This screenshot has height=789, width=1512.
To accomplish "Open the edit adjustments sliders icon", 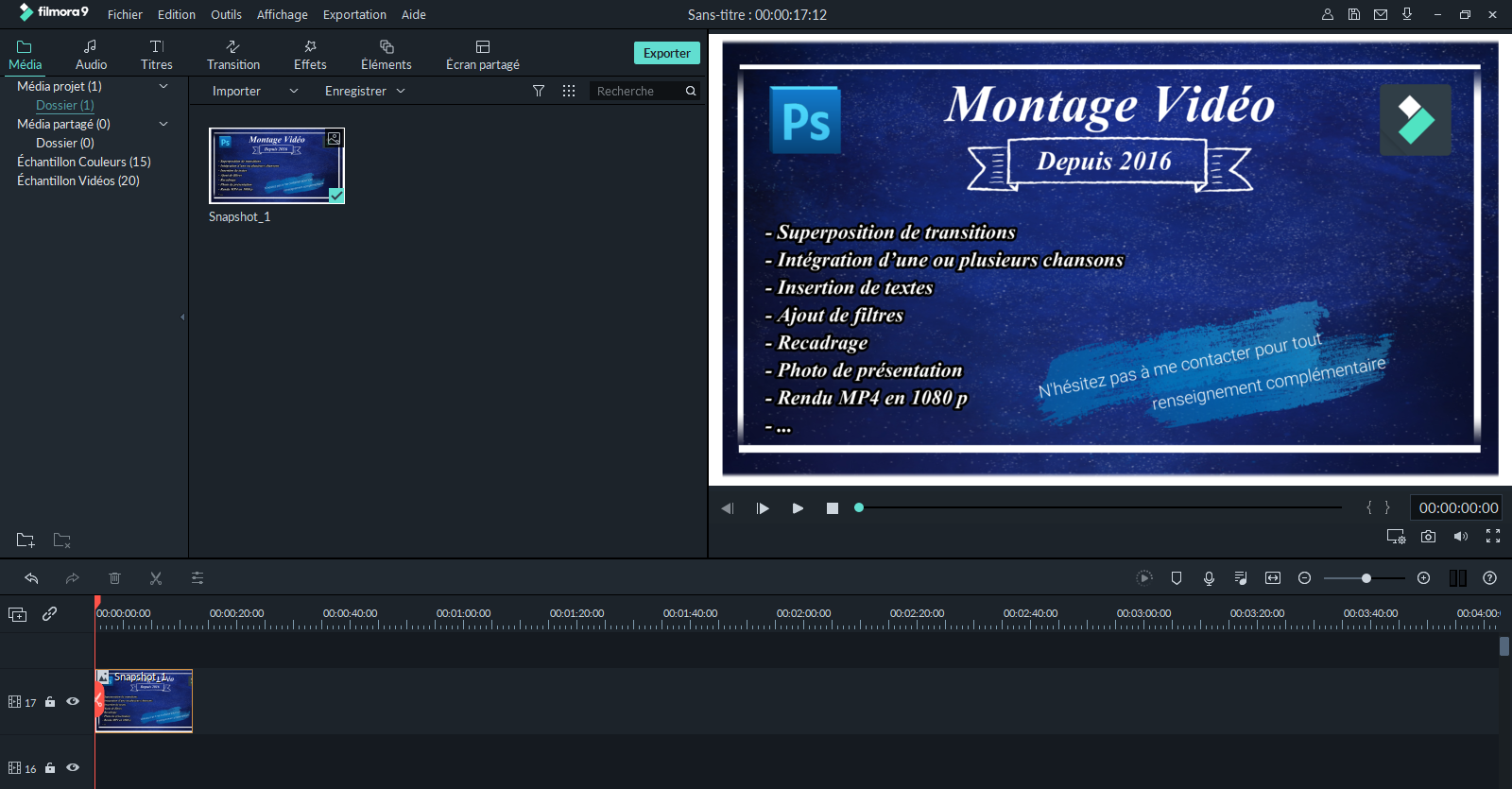I will tap(198, 578).
